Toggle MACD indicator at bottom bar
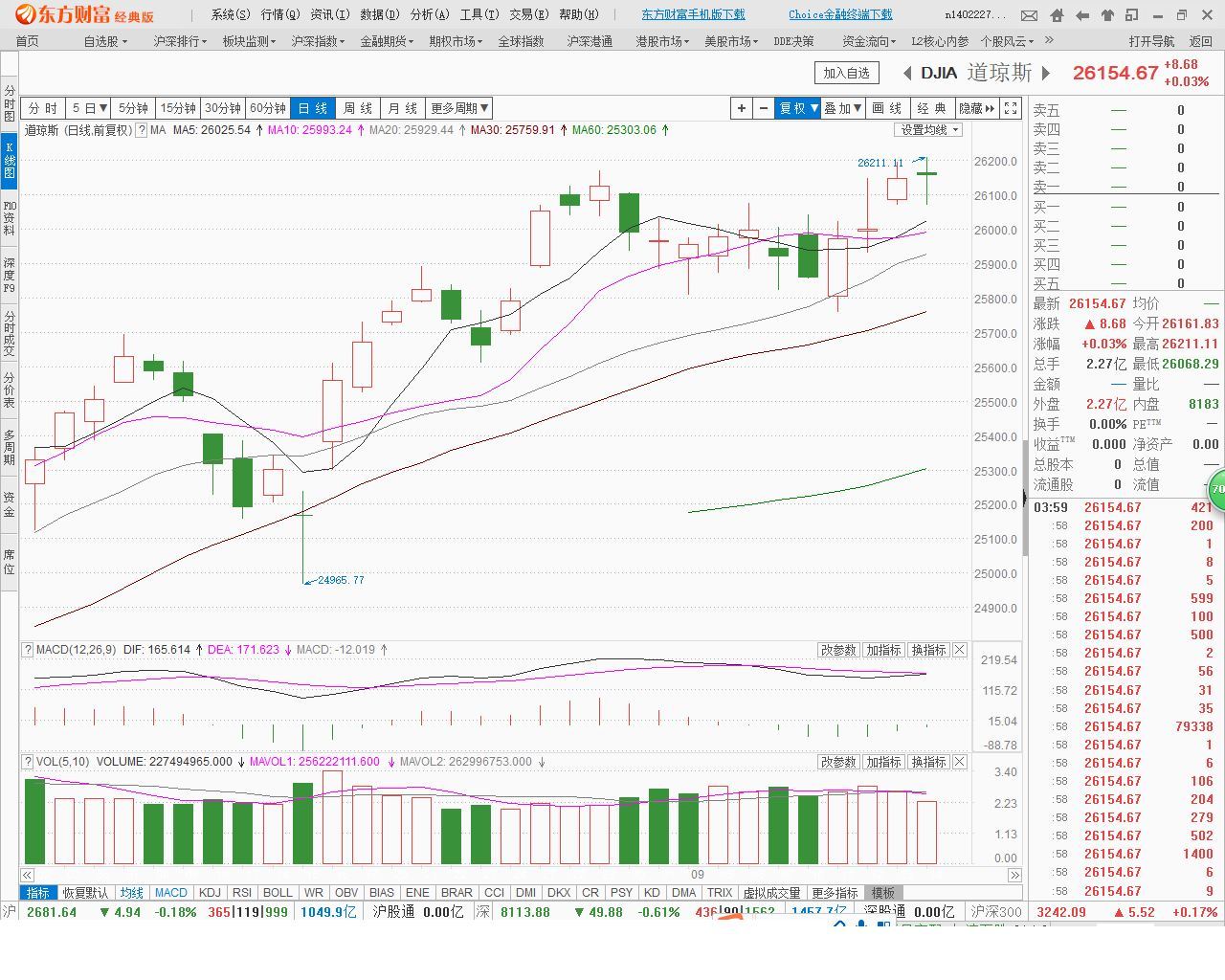Image resolution: width=1225 pixels, height=980 pixels. [x=170, y=893]
